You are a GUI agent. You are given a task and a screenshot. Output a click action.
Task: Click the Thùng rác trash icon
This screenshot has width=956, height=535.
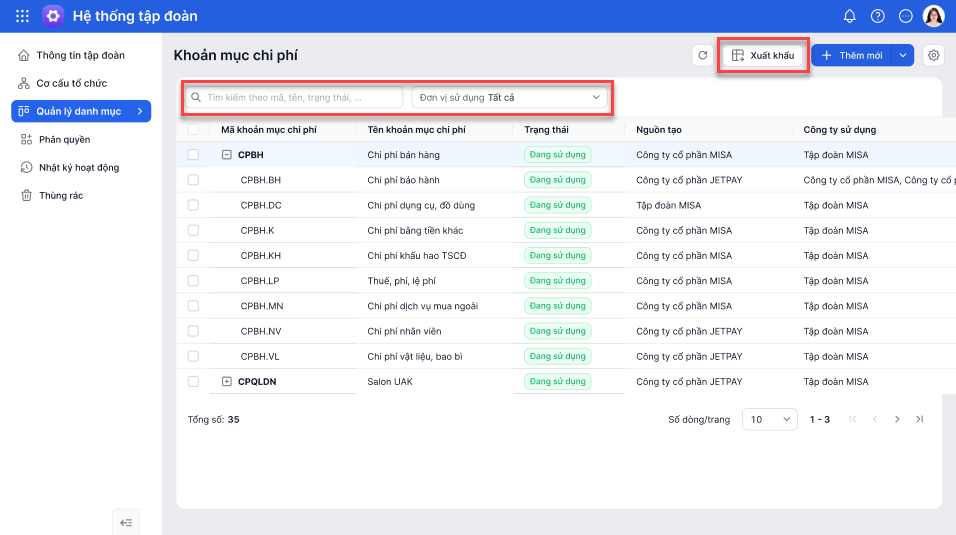tap(26, 195)
